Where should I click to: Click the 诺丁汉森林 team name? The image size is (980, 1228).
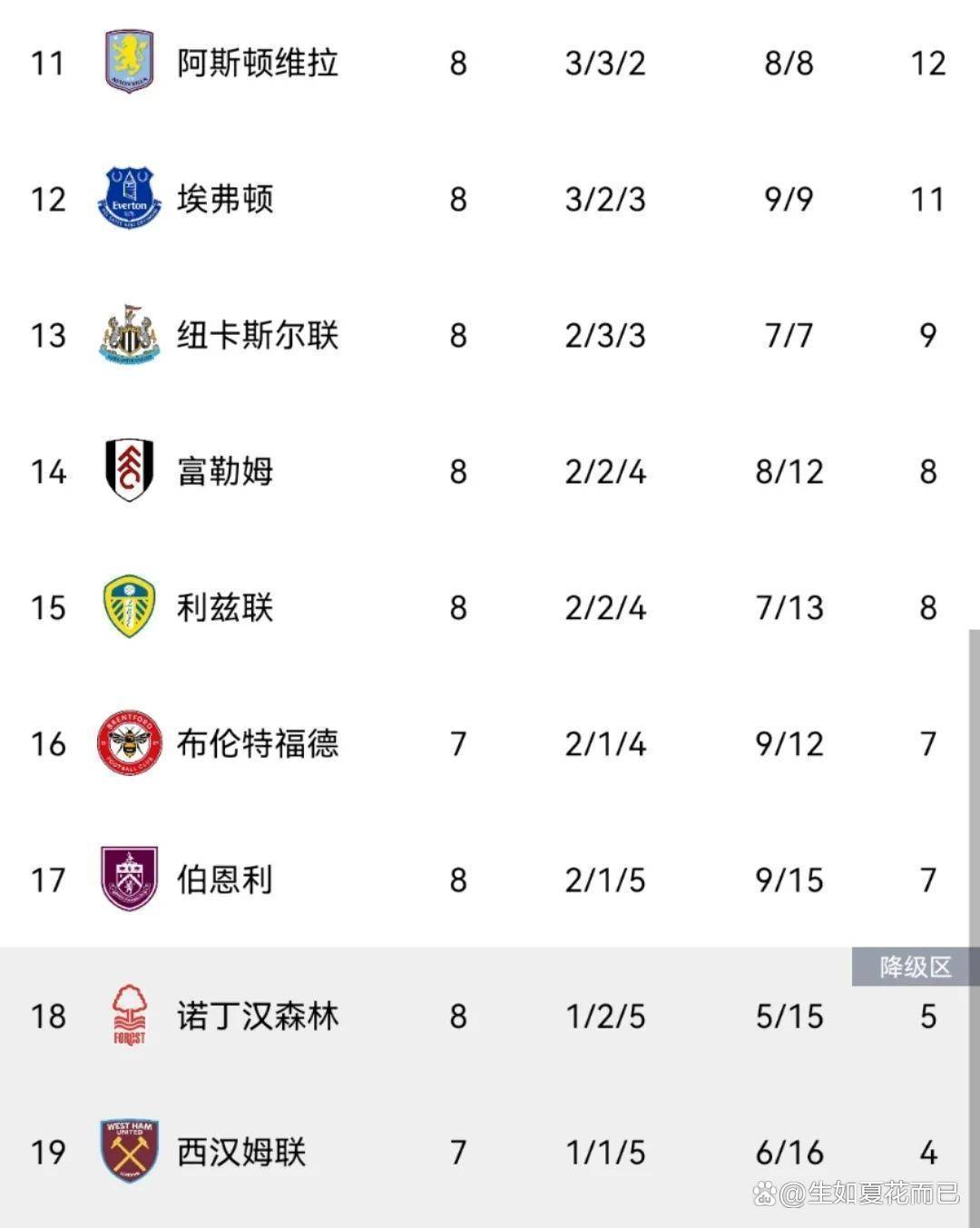[258, 1016]
